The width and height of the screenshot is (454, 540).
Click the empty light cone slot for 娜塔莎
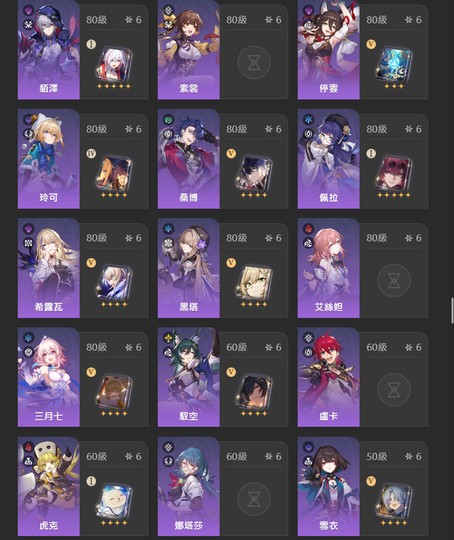(254, 499)
